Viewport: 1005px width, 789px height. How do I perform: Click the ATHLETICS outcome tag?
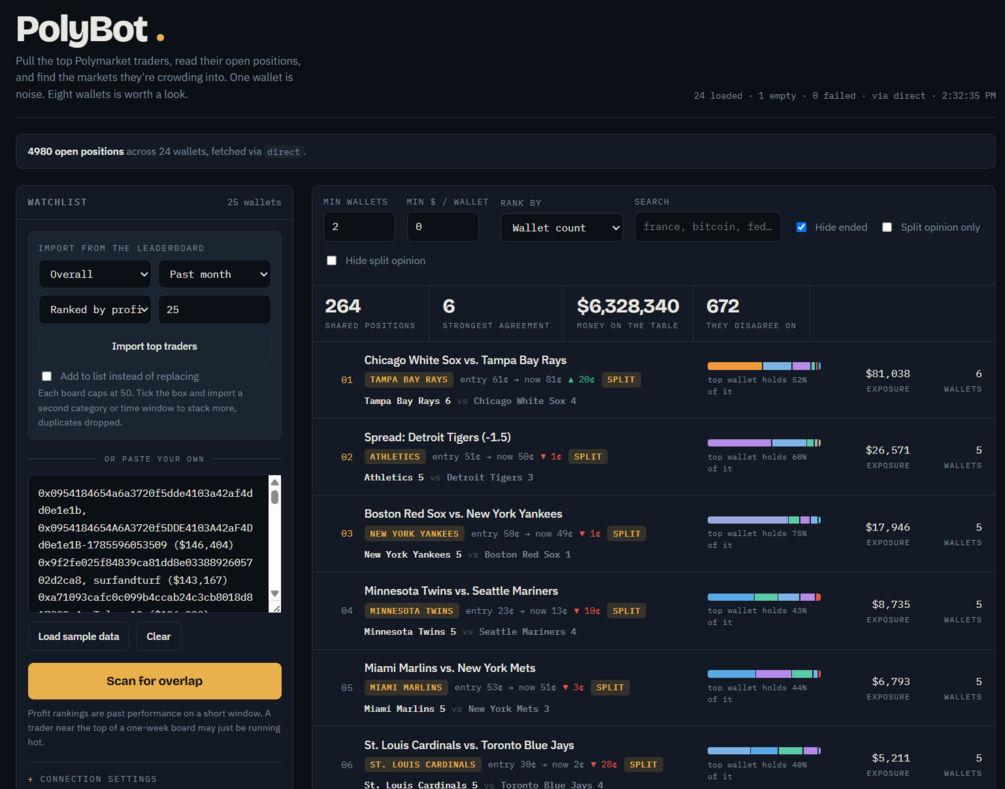395,456
